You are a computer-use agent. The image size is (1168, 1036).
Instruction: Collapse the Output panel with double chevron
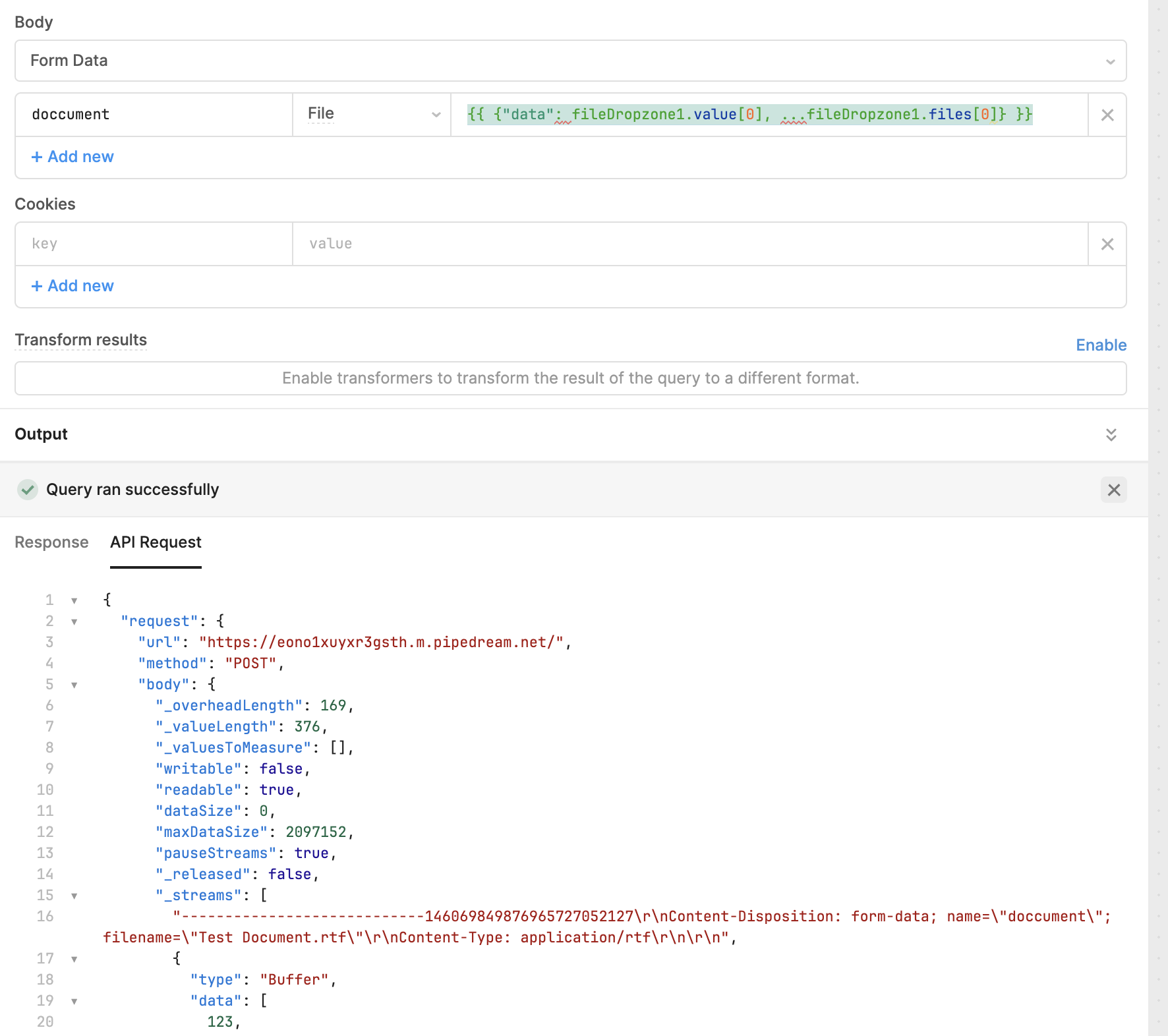(x=1111, y=435)
